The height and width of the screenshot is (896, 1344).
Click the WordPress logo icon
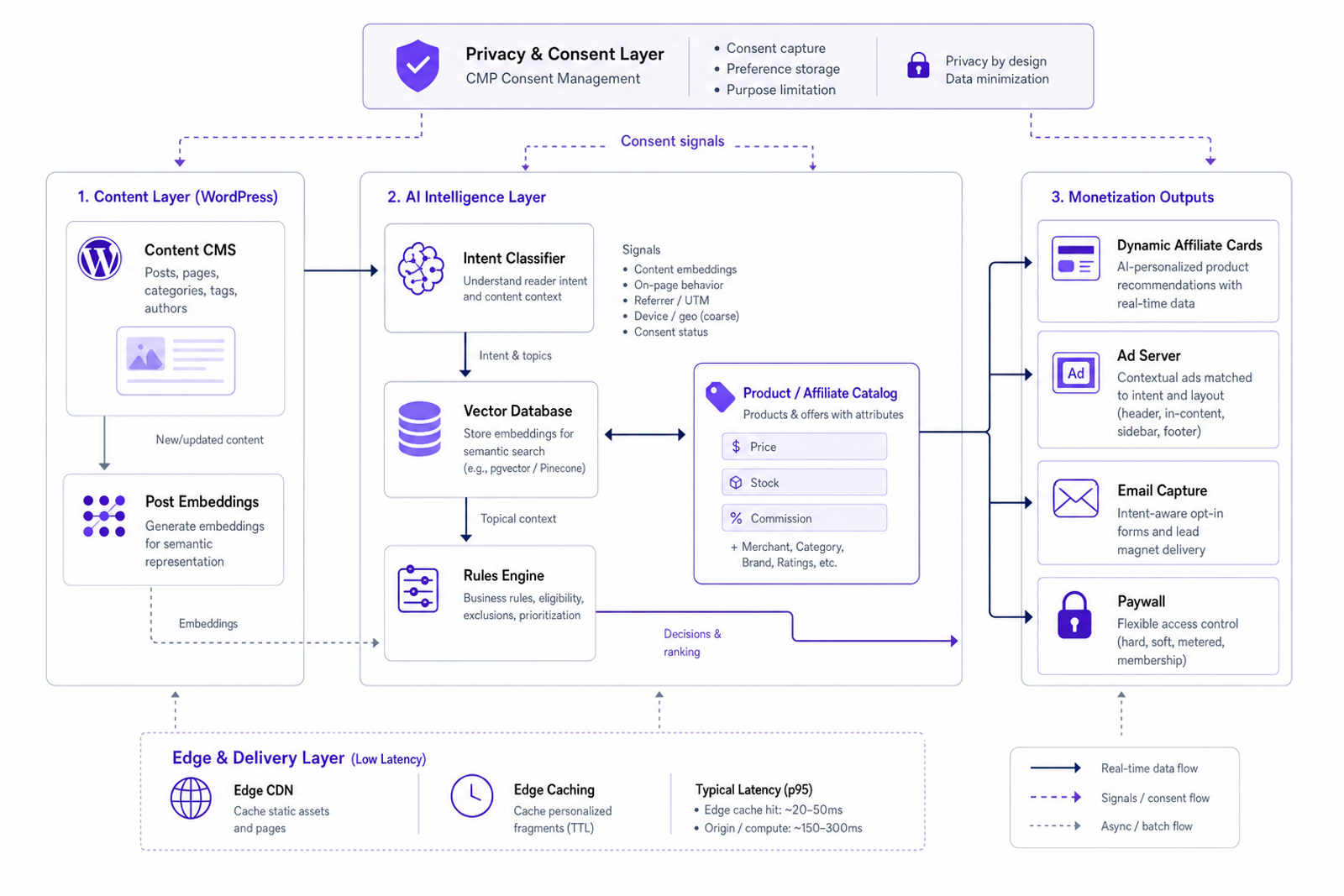[100, 259]
